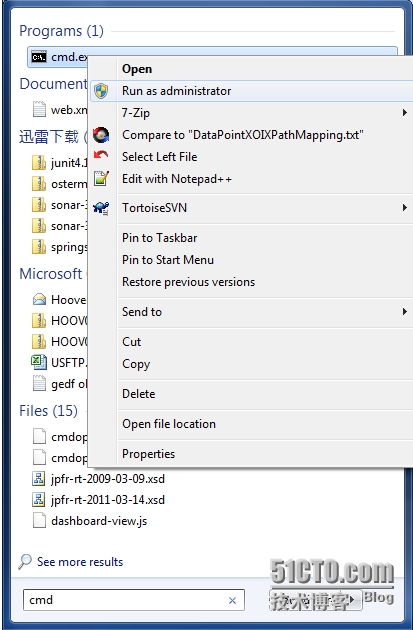The image size is (413, 630).
Task: Select the jpfr-rt-2011-03-14.xsd file name
Action: point(108,500)
